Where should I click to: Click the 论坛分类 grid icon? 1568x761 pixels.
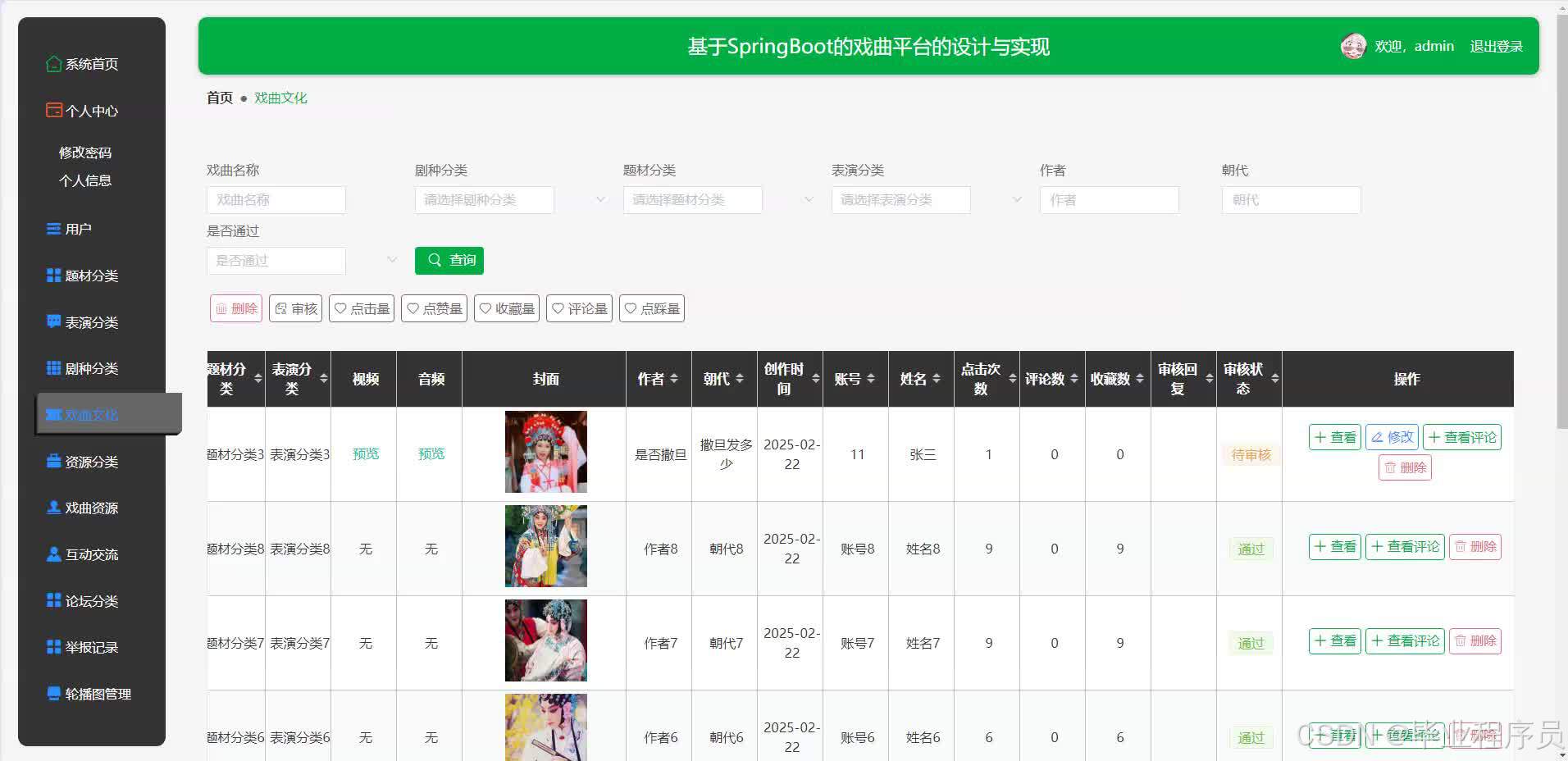point(53,600)
